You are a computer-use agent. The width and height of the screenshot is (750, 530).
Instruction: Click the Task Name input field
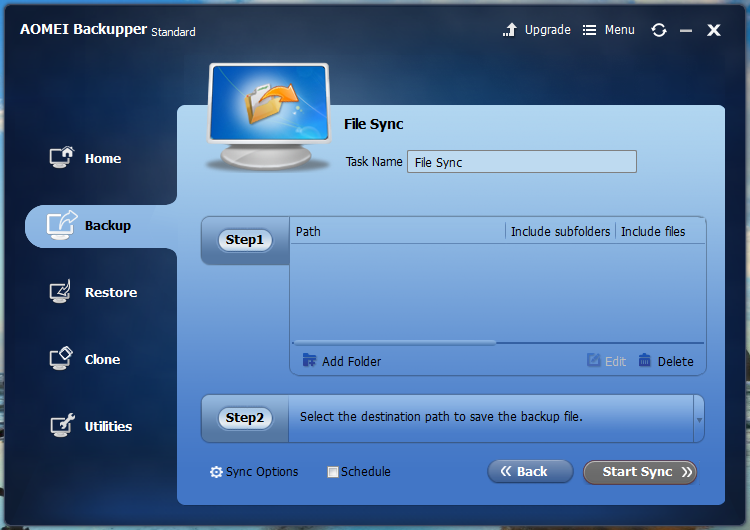(522, 162)
